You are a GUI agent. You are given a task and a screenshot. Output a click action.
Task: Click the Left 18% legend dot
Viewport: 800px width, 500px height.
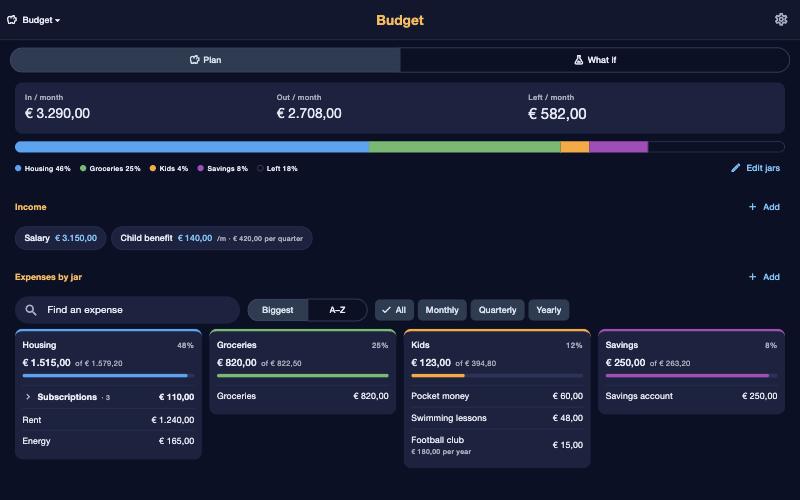point(260,168)
